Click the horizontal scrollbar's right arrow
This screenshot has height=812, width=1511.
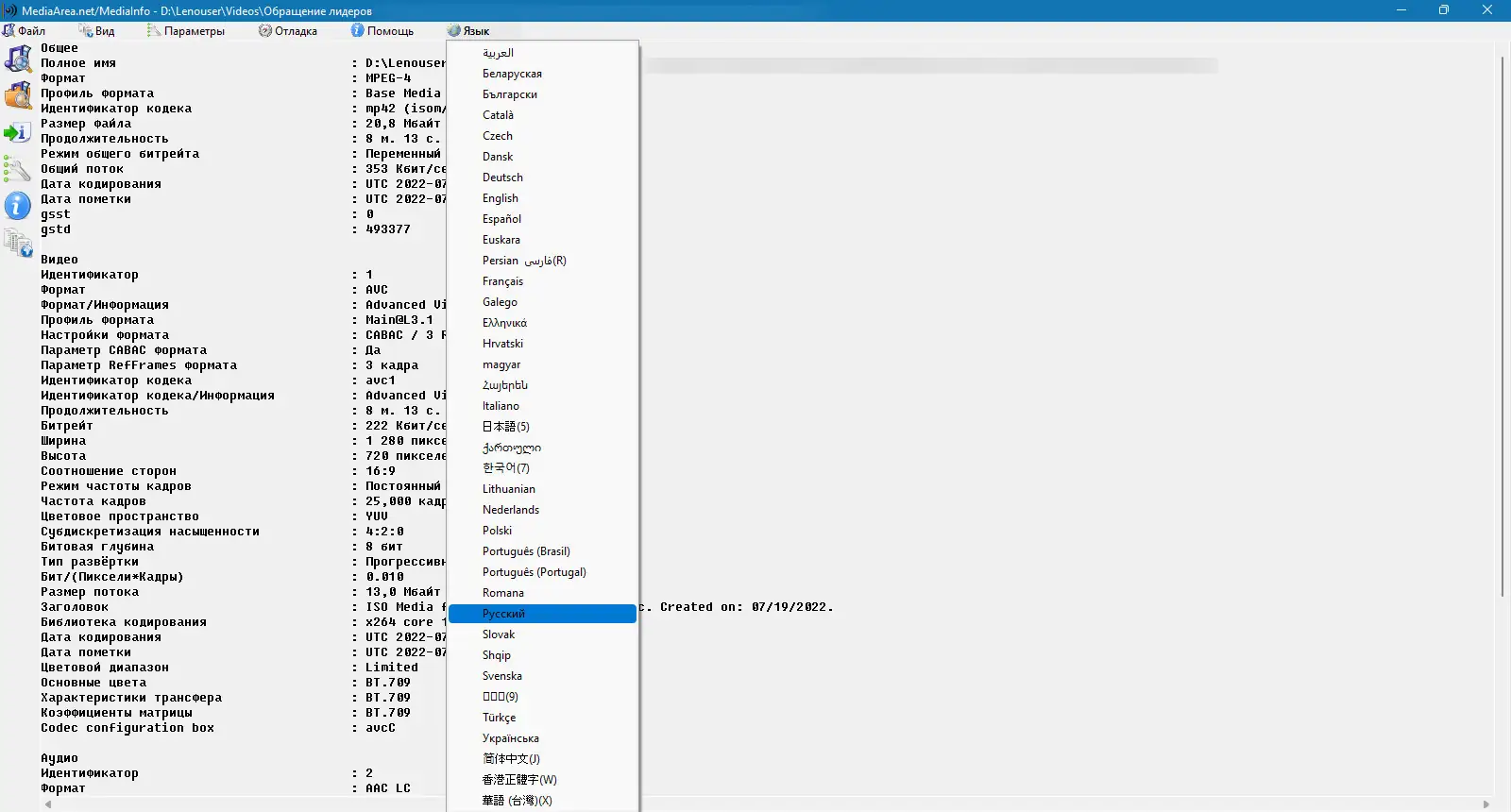point(1486,804)
